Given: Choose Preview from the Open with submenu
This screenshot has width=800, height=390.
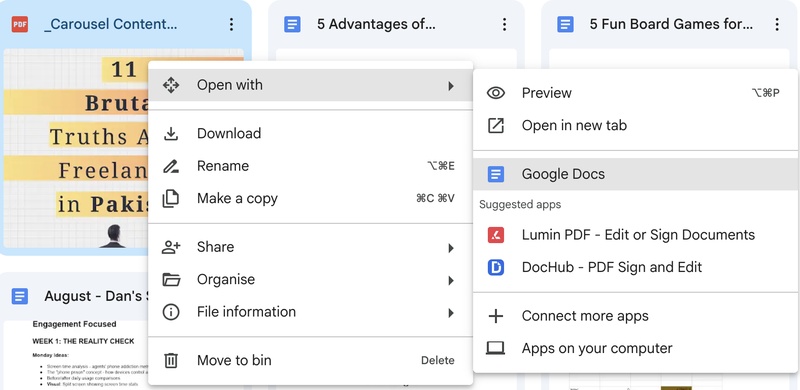Looking at the screenshot, I should [636, 93].
